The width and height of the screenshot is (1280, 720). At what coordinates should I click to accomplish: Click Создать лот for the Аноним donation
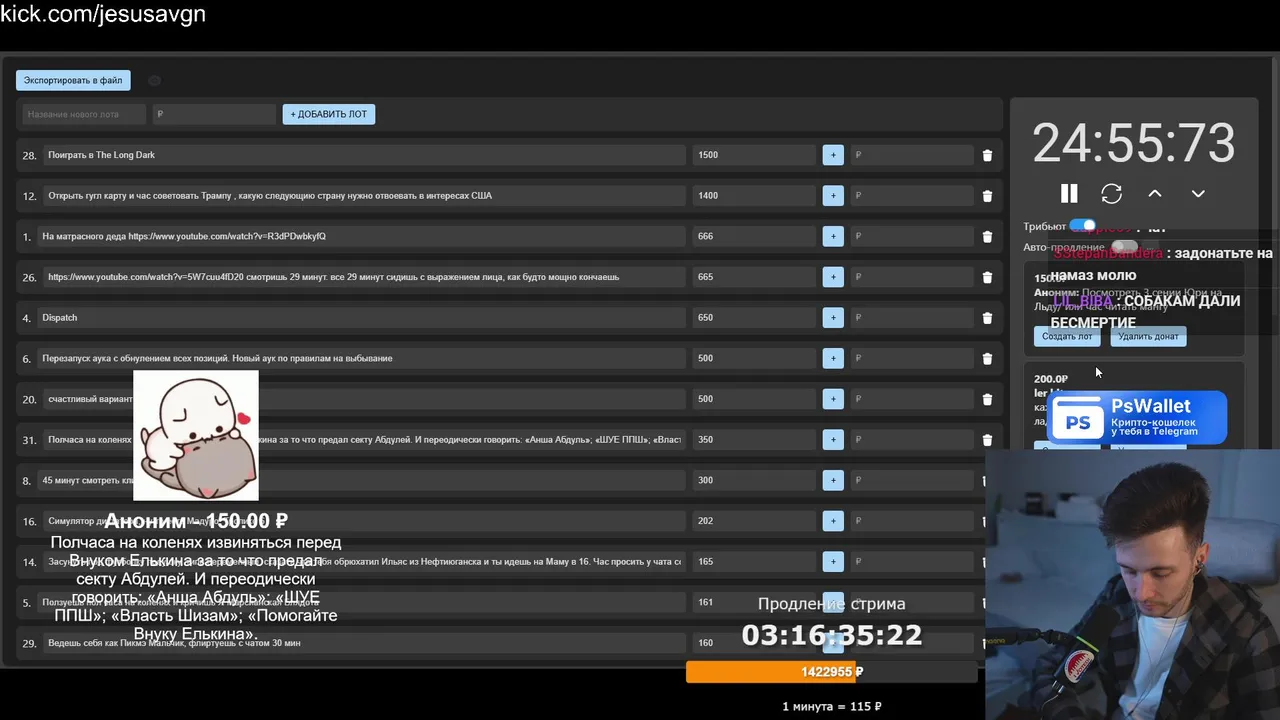click(x=1067, y=336)
